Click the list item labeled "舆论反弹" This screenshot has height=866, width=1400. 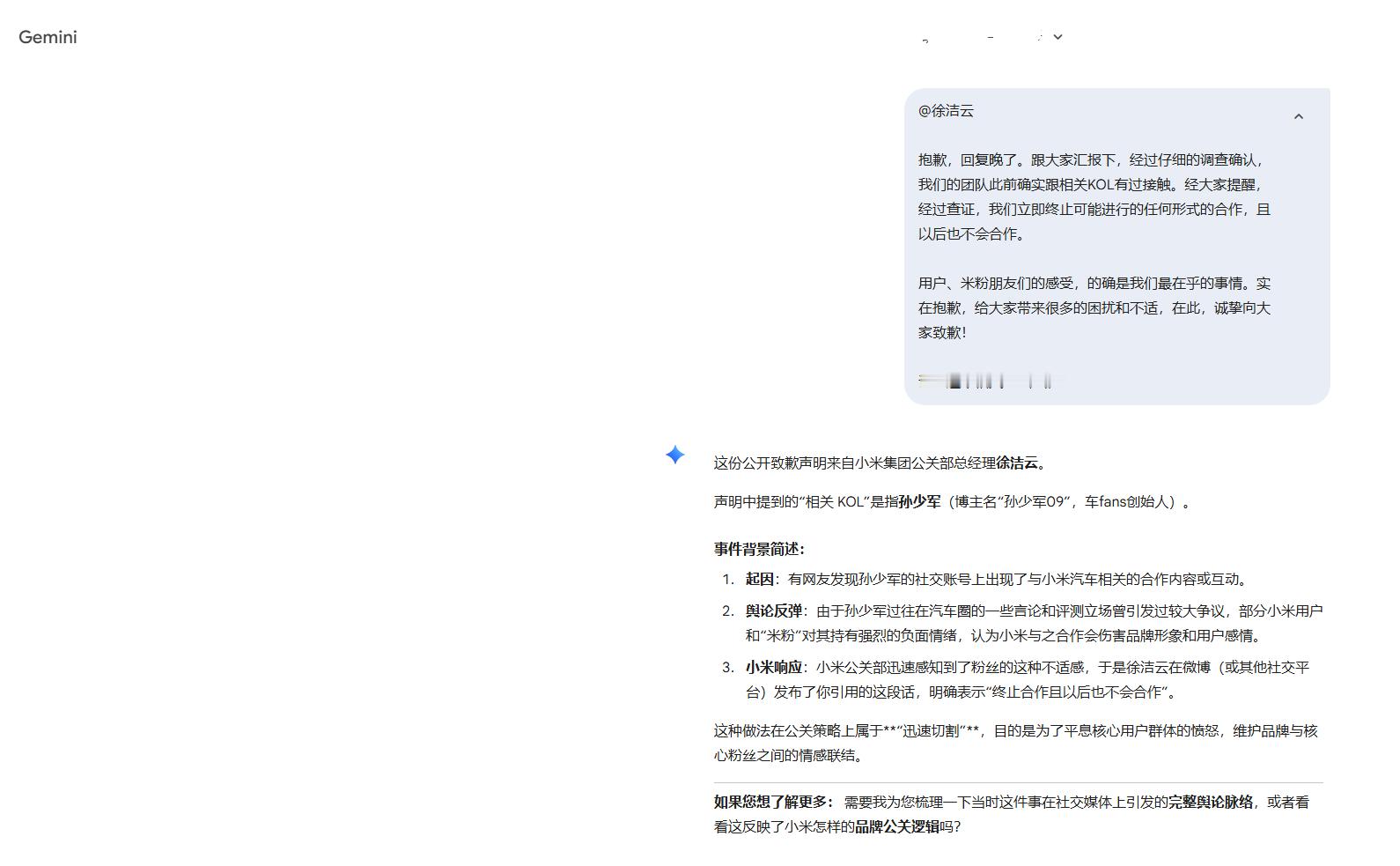[x=1034, y=624]
